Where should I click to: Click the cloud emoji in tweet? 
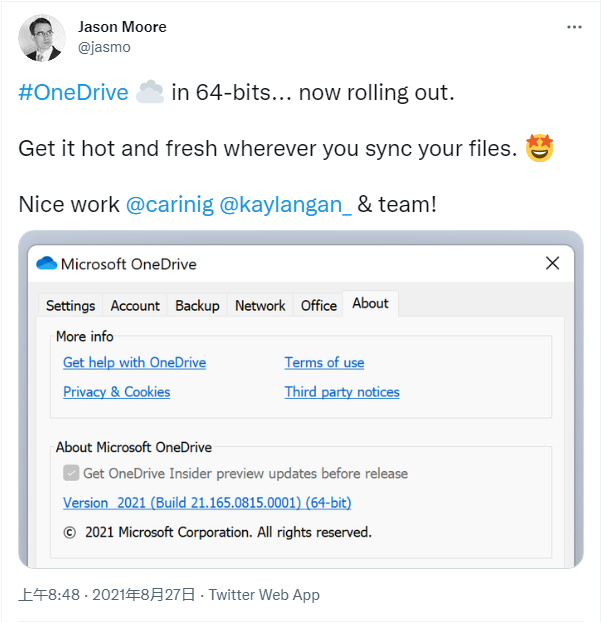[x=149, y=92]
